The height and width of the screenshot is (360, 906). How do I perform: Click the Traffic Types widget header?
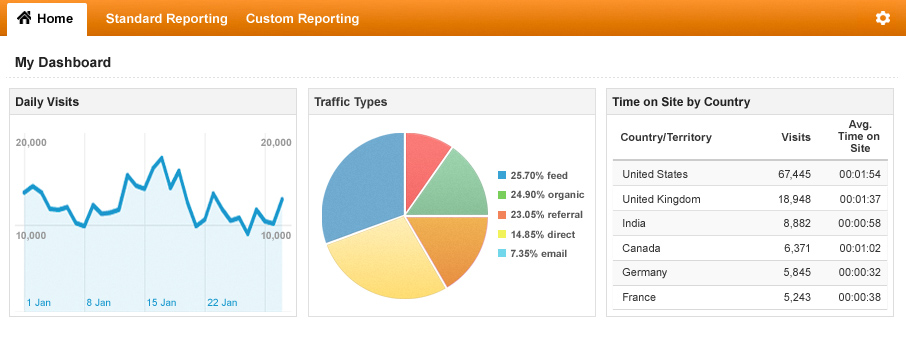452,102
